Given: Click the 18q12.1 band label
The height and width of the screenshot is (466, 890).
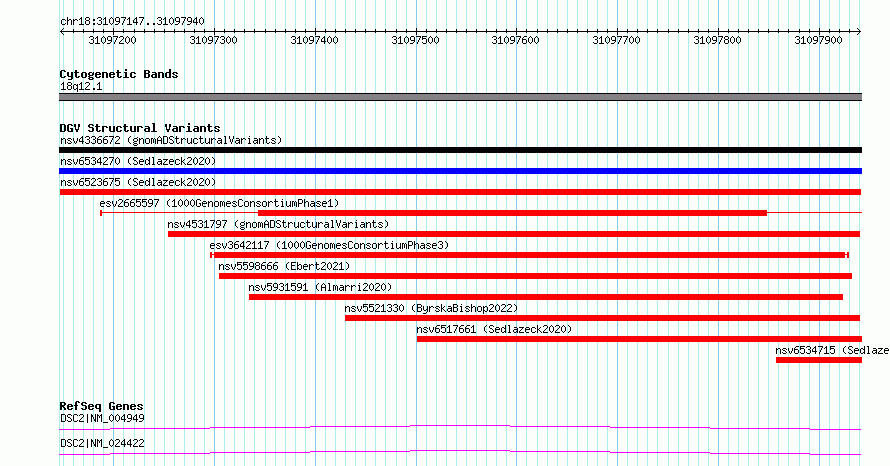Looking at the screenshot, I should (81, 86).
